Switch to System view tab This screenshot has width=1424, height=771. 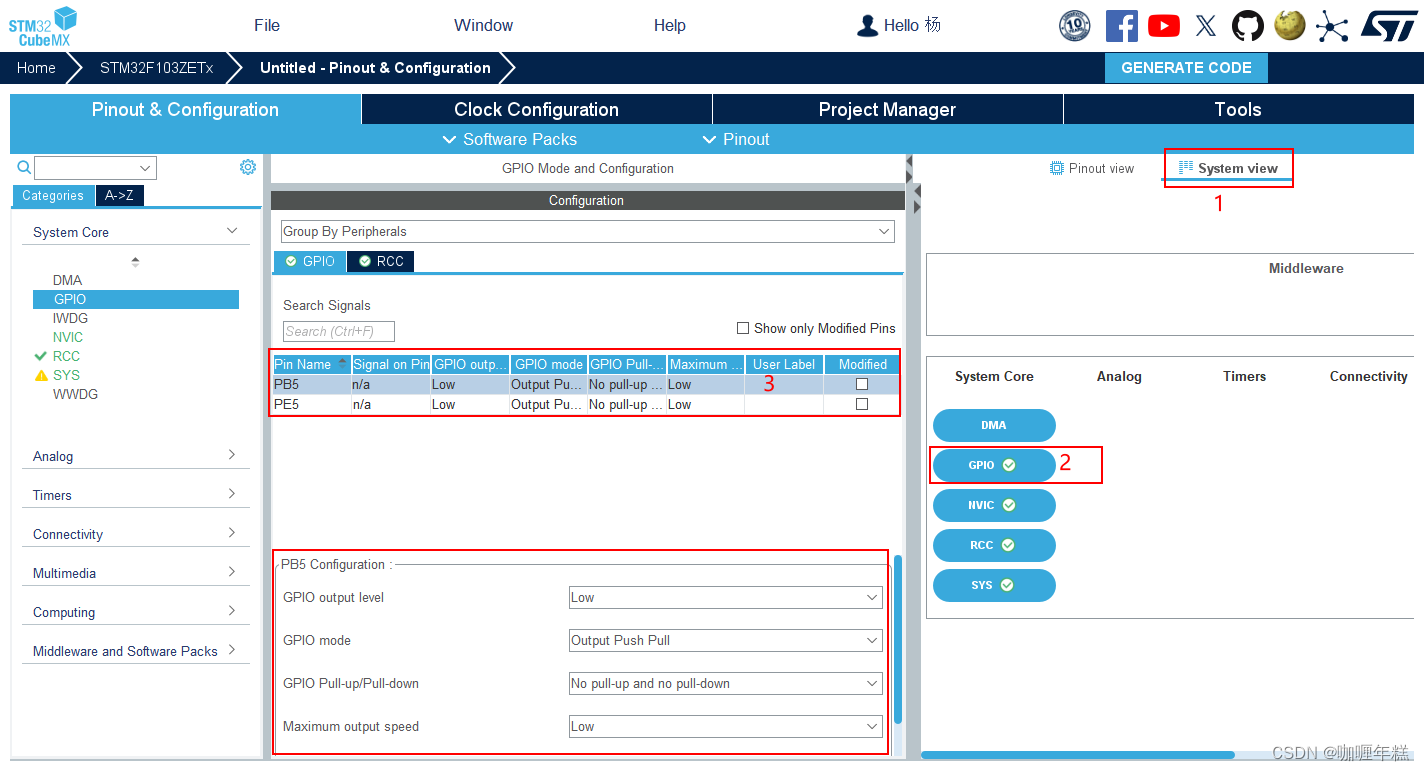[x=1228, y=168]
